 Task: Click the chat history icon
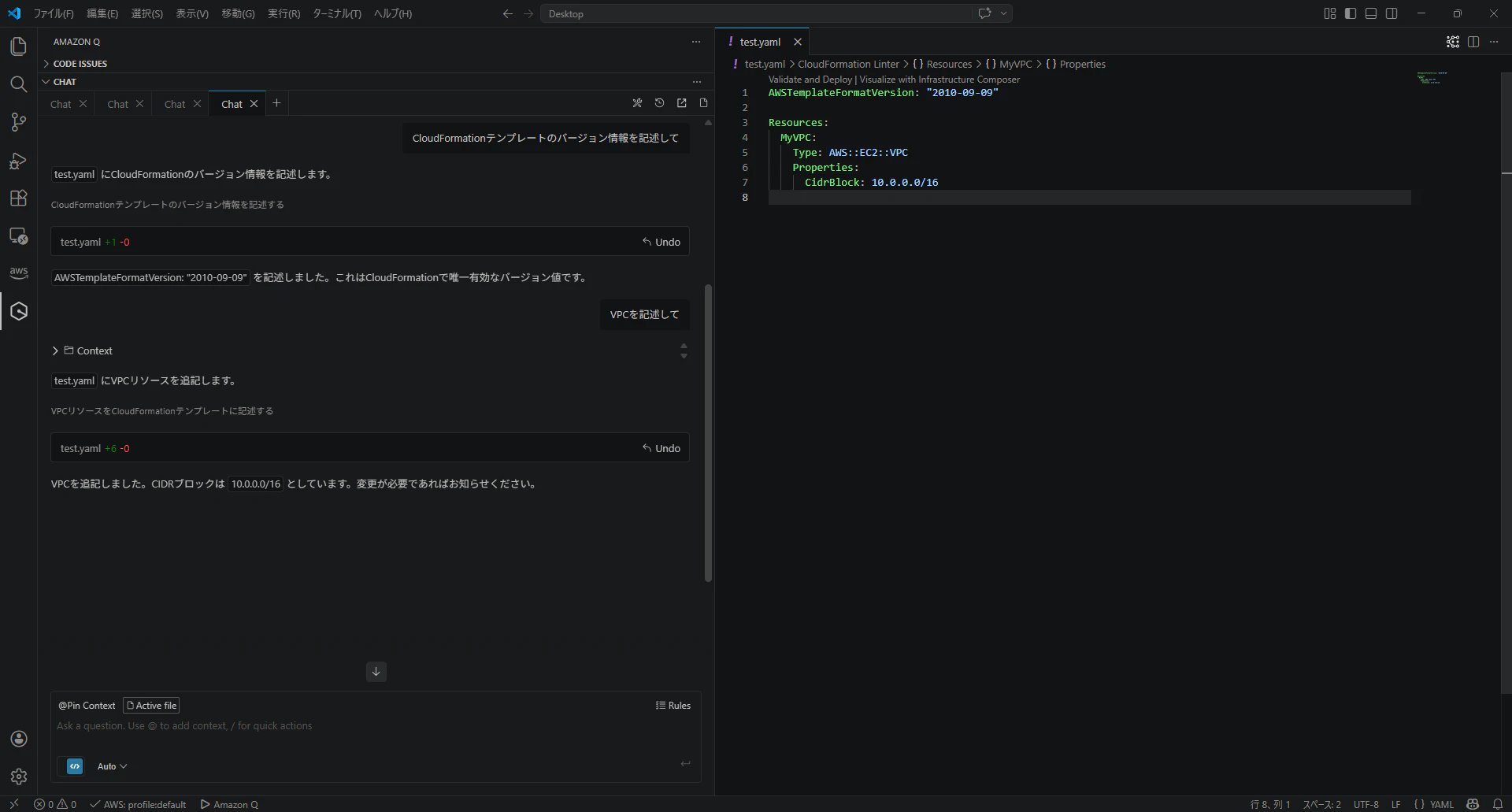(x=659, y=103)
